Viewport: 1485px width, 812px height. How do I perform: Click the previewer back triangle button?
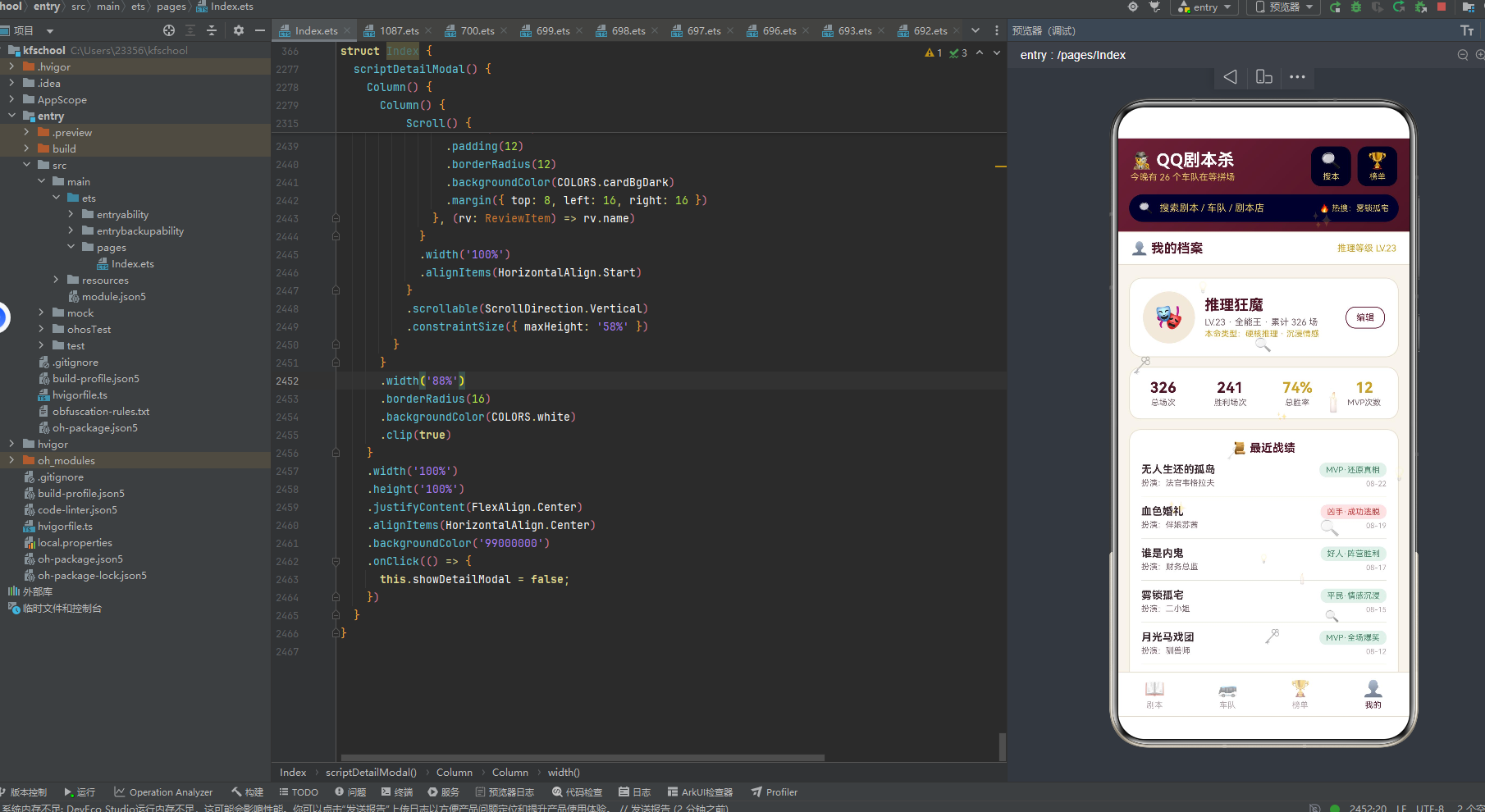click(x=1230, y=77)
